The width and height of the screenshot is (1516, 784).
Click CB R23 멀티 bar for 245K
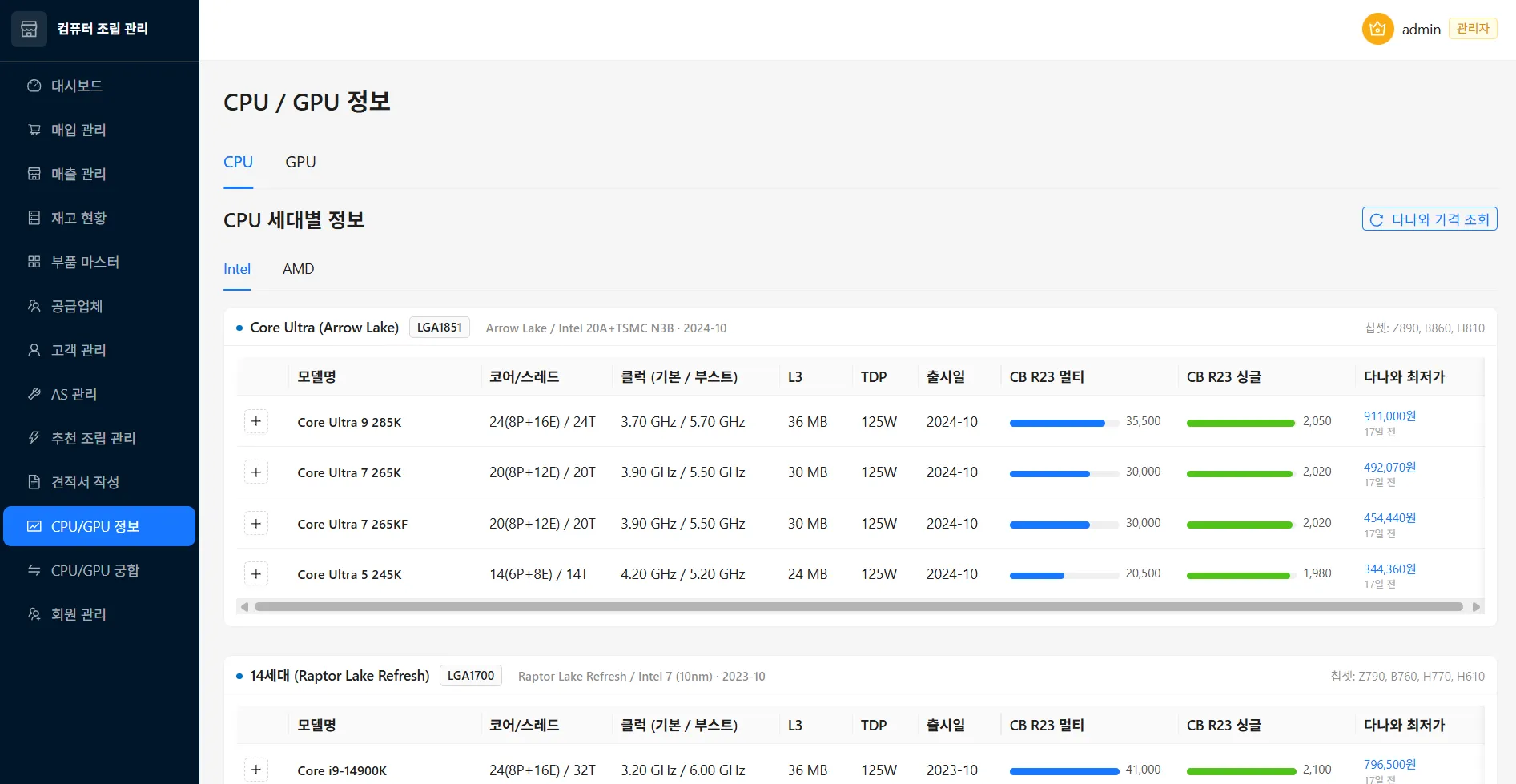[1064, 576]
